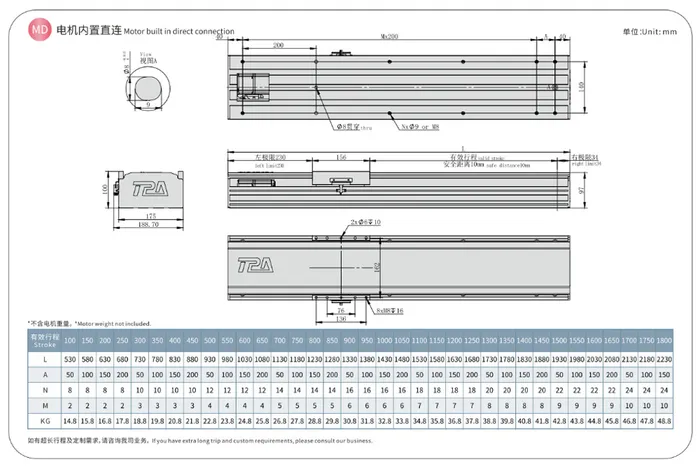Select stroke column 100 header
Viewport: 700px width, 471px height.
pyautogui.click(x=70, y=340)
